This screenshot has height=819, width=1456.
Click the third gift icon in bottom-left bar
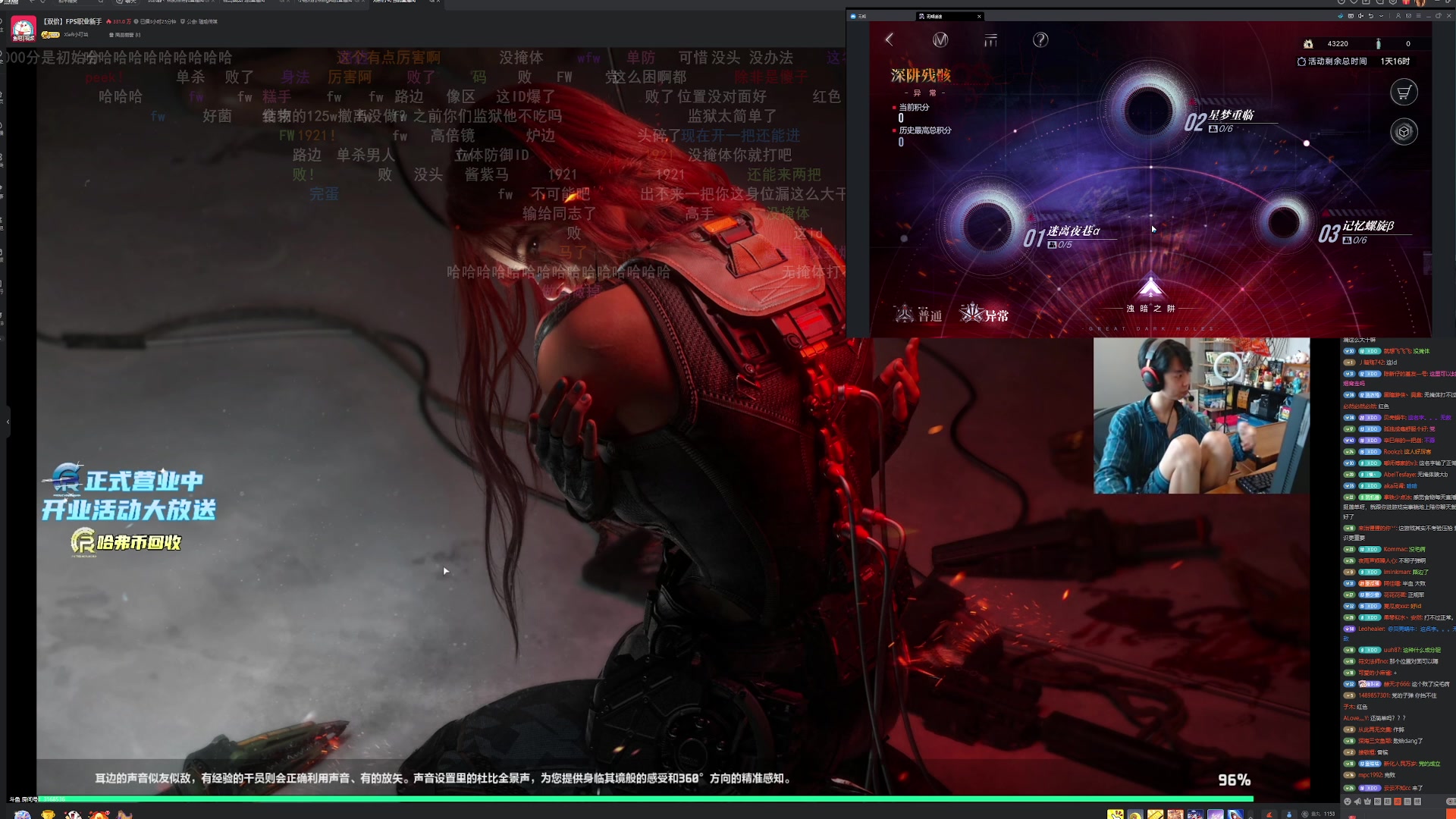73,814
